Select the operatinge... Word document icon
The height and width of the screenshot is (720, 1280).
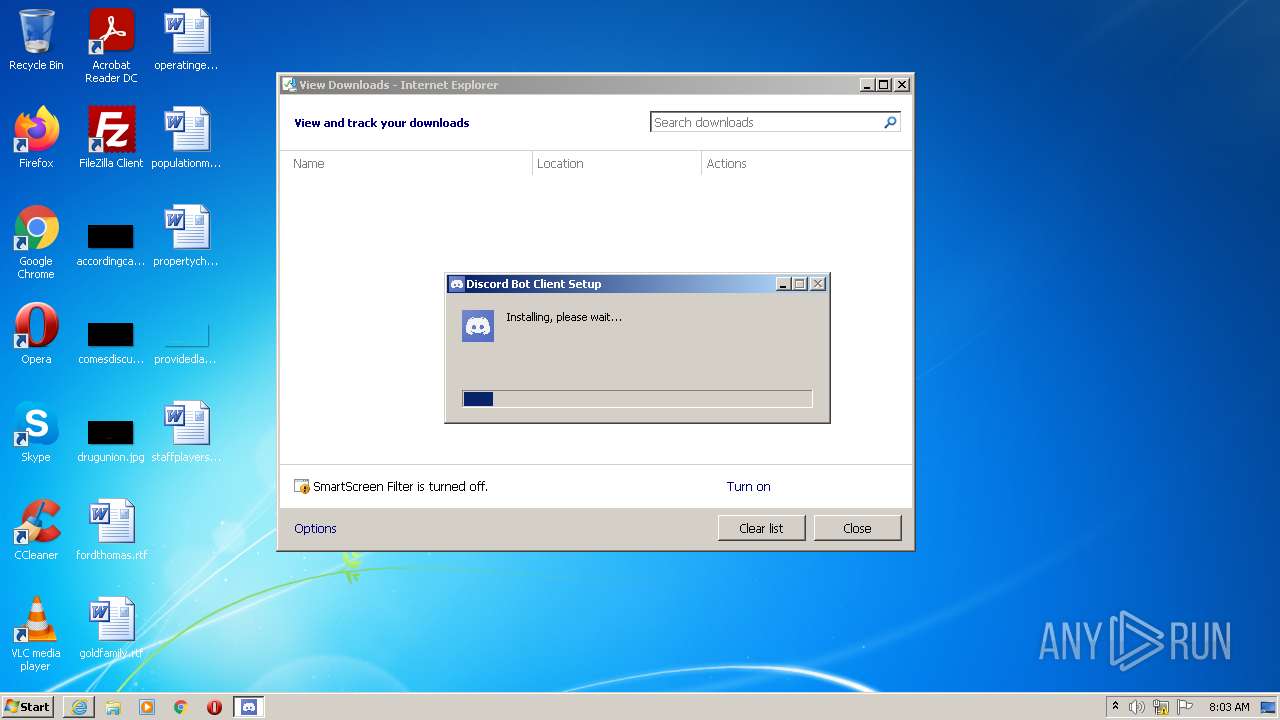coord(186,40)
